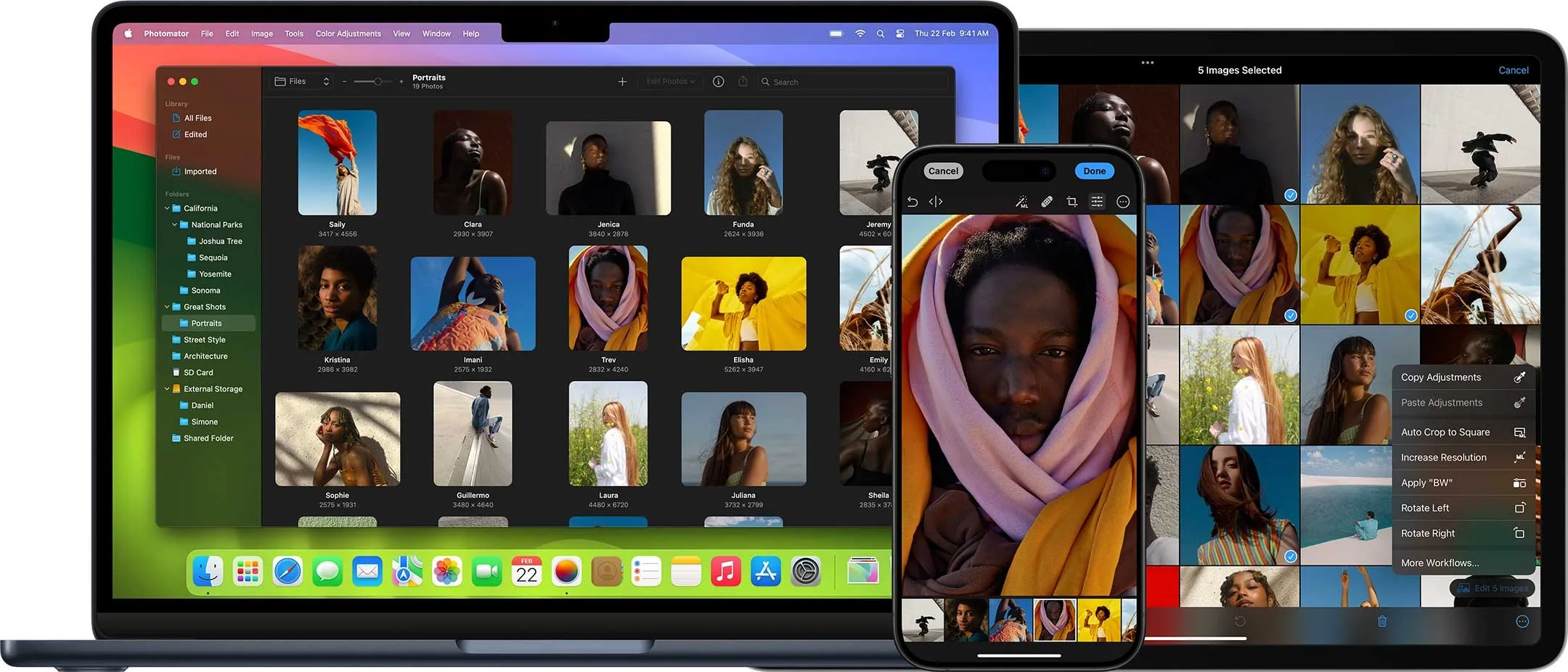Viewport: 1568px width, 672px height.
Task: Tap Done on the iPhone editor
Action: (x=1095, y=171)
